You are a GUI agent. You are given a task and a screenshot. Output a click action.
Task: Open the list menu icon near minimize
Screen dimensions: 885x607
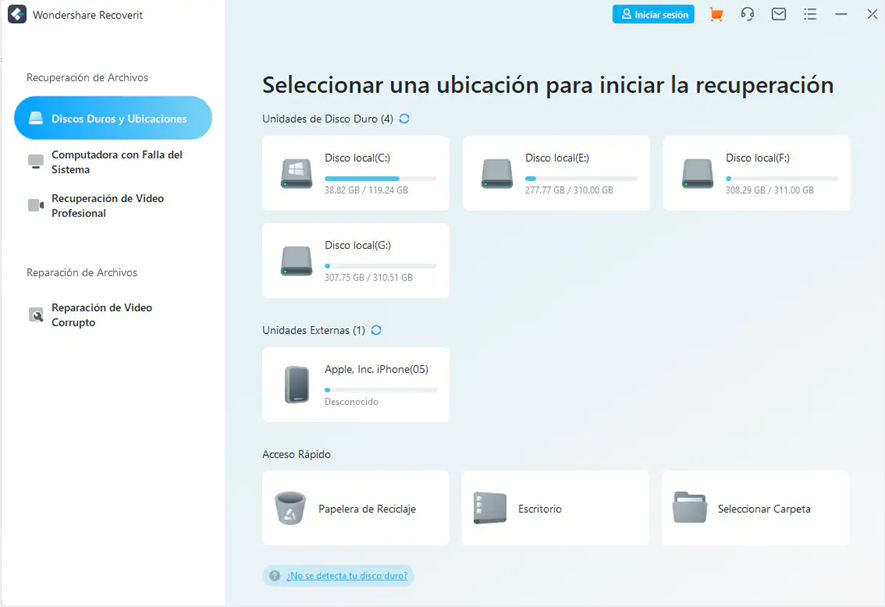point(810,15)
